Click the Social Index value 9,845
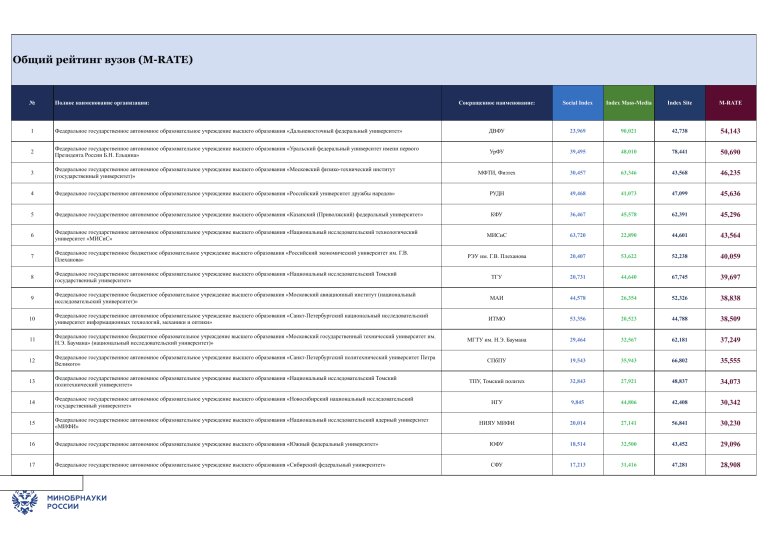 (x=577, y=402)
